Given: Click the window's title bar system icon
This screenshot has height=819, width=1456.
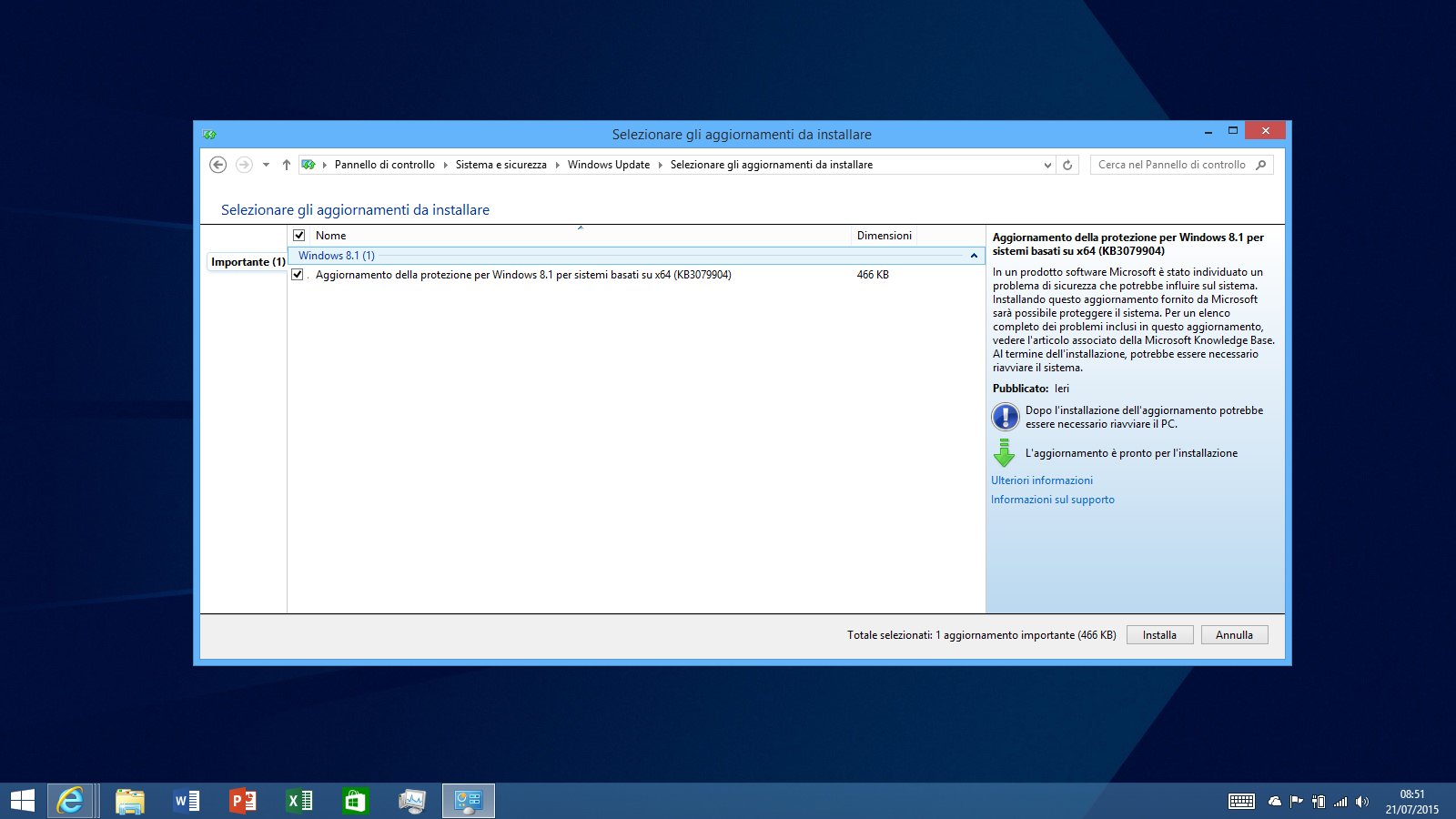Looking at the screenshot, I should point(210,134).
